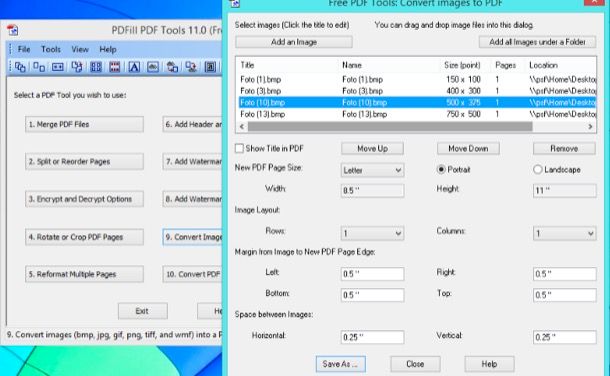Click the '7. Add Watermark' button
The image size is (610, 376).
[x=192, y=161]
